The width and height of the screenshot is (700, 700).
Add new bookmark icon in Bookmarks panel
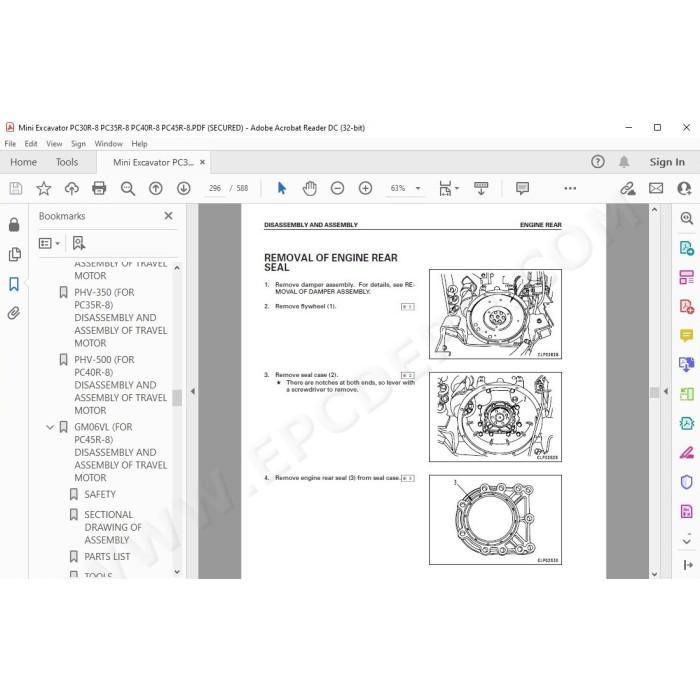coord(79,243)
